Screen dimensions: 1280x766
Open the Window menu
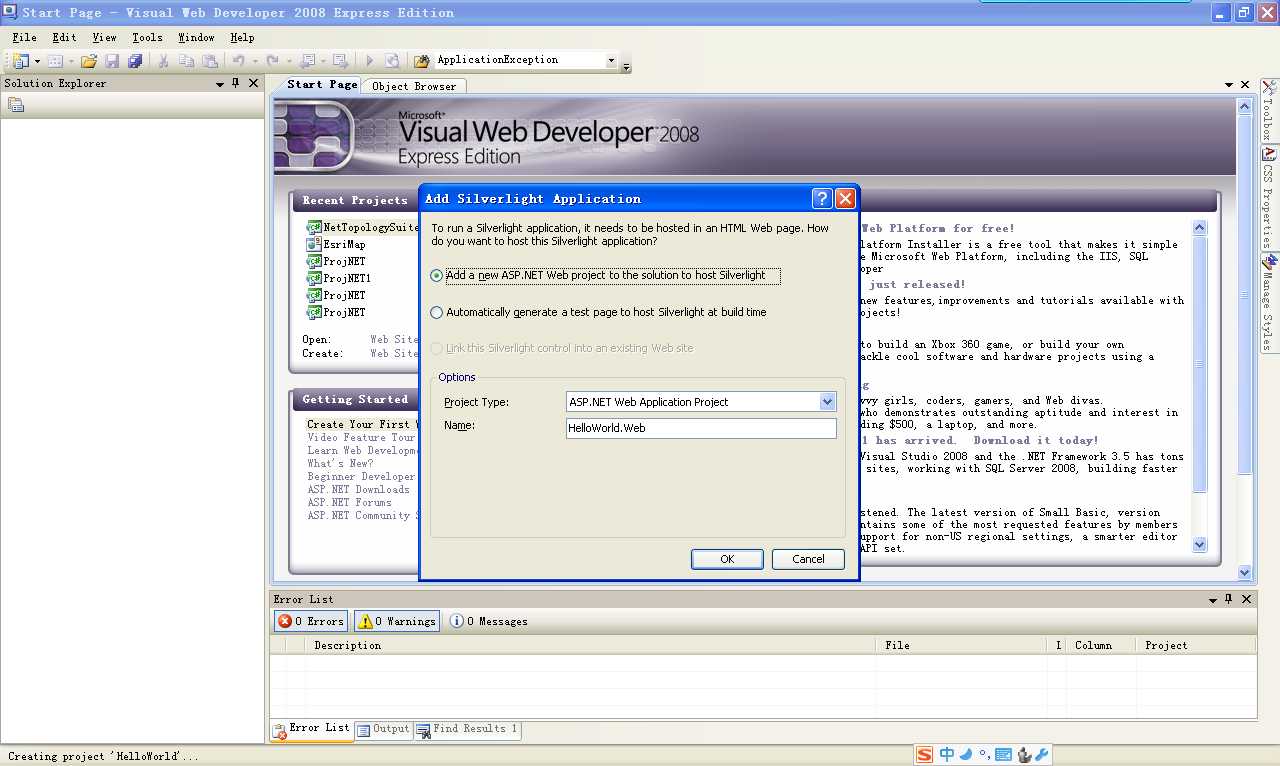coord(196,37)
